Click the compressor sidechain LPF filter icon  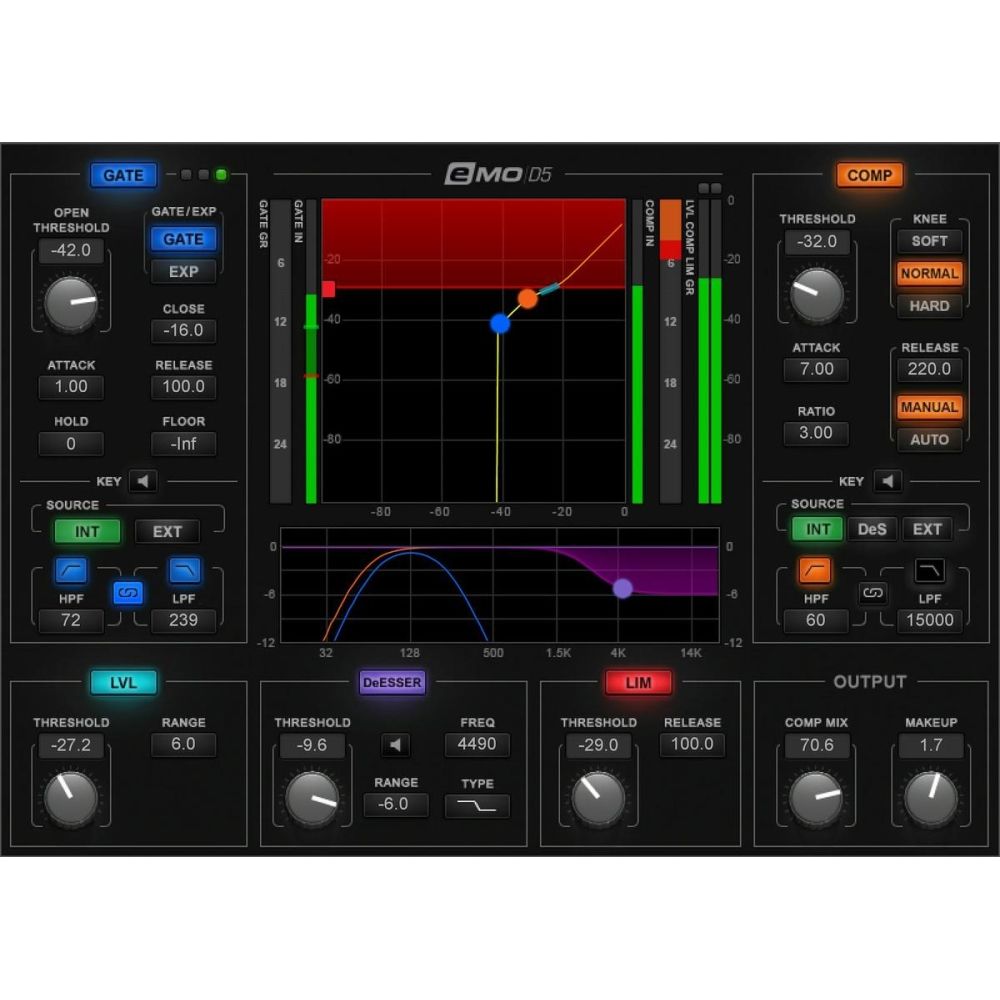(928, 570)
